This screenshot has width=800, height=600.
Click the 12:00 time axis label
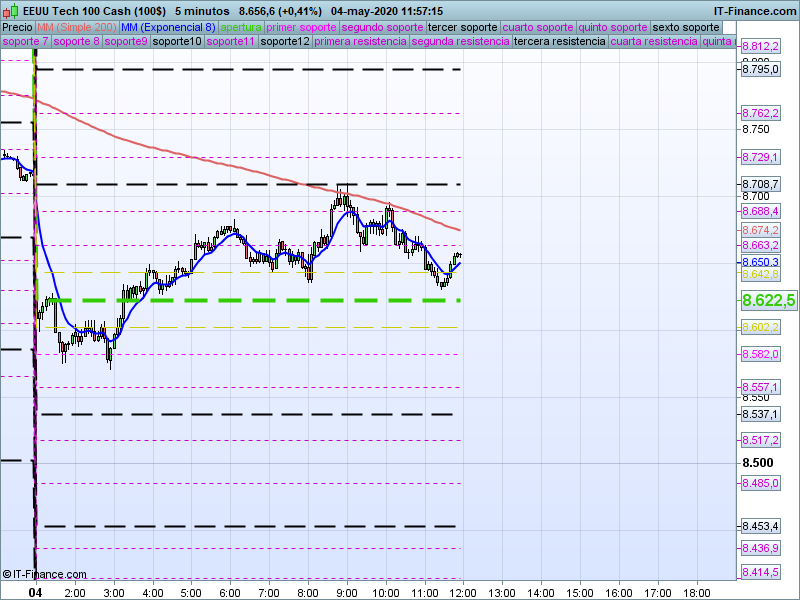click(463, 593)
